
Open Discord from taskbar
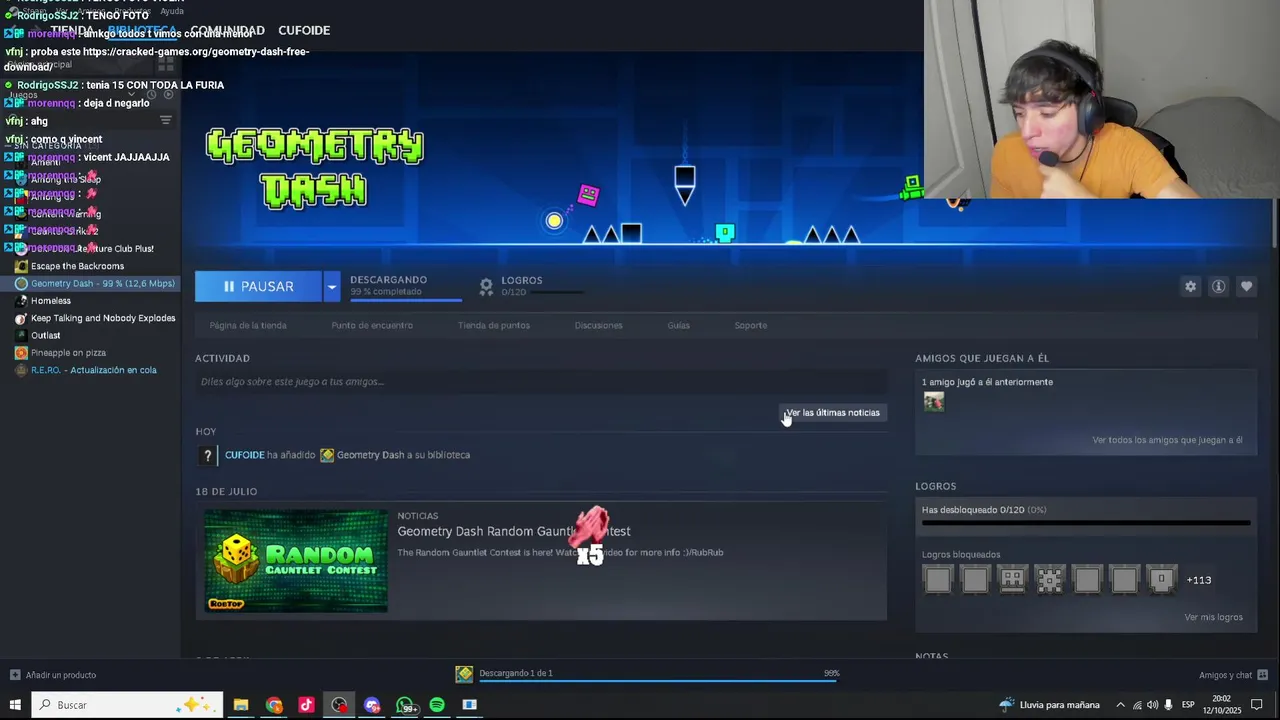(372, 705)
